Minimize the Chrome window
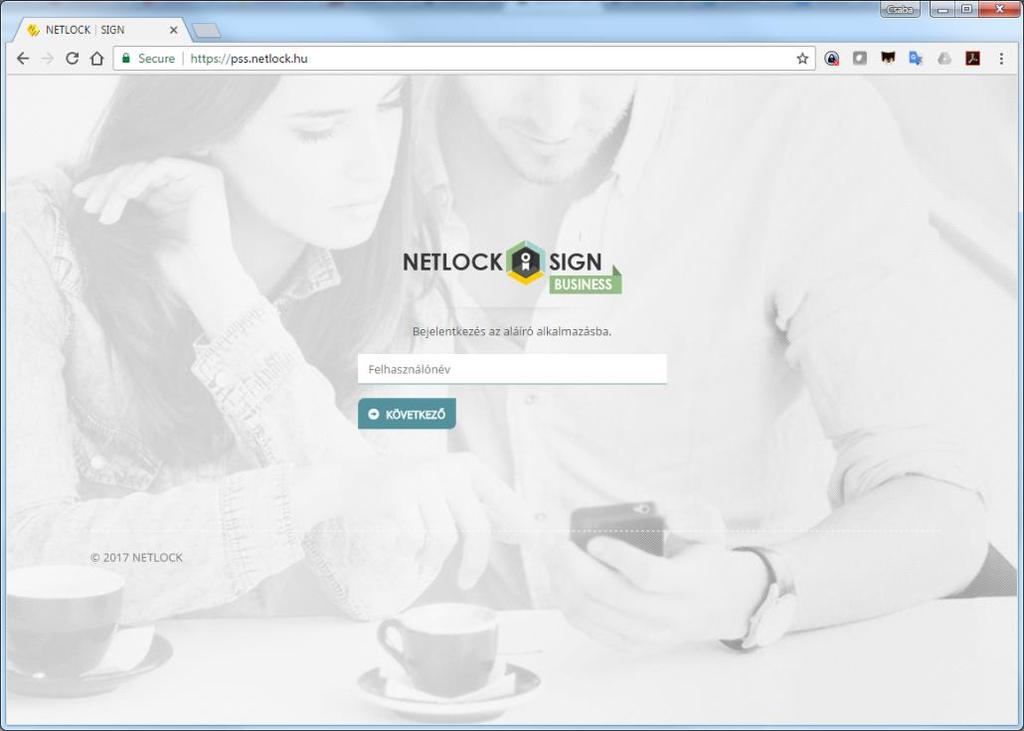 click(x=943, y=9)
